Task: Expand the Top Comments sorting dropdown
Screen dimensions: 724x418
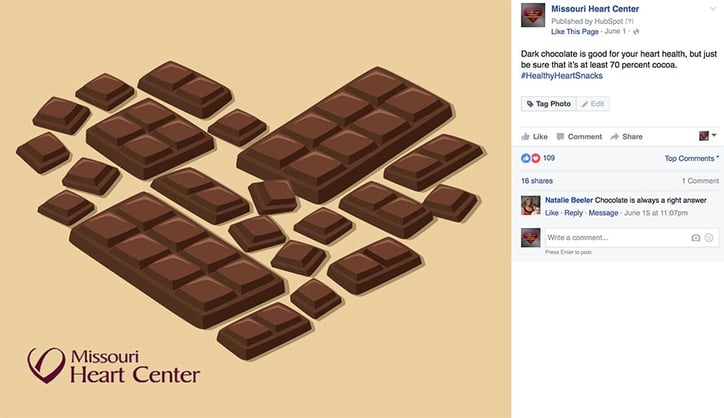Action: tap(692, 158)
